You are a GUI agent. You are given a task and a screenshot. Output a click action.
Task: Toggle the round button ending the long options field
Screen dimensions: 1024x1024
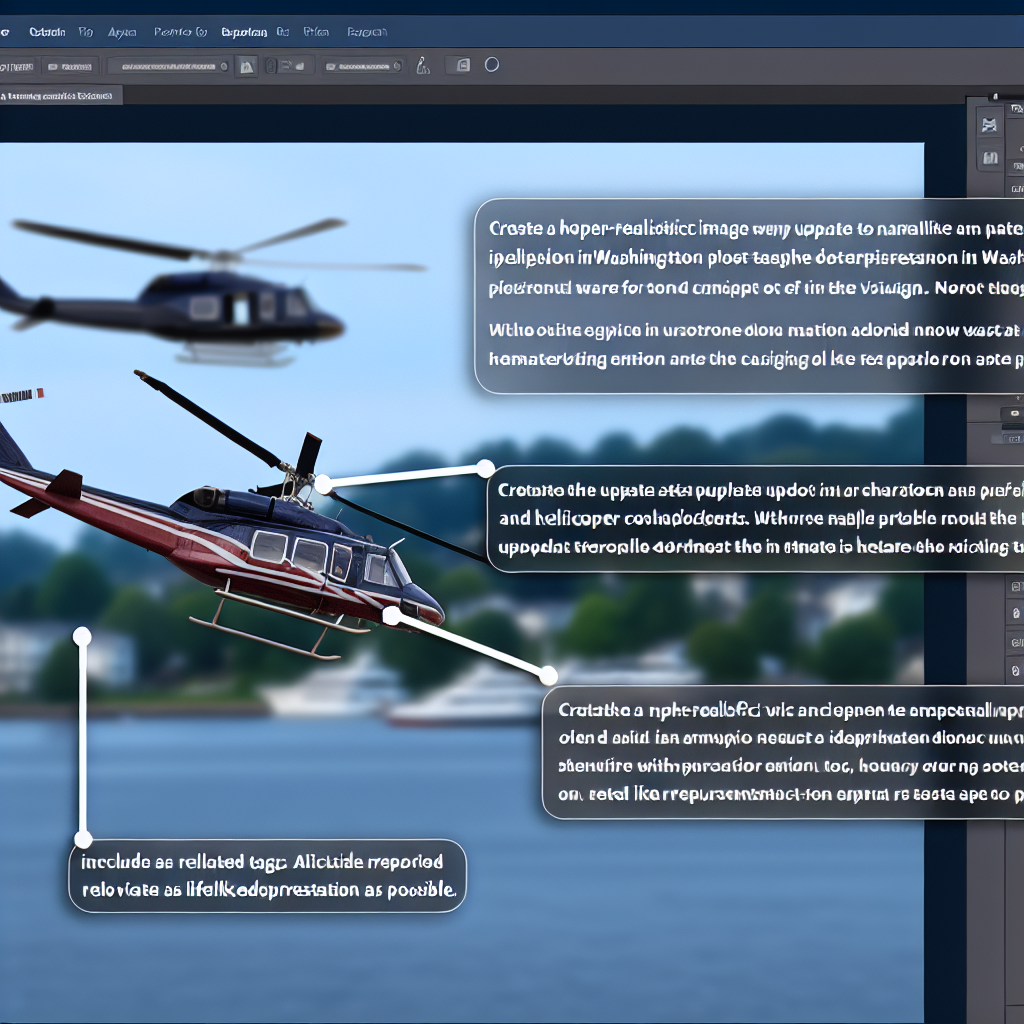[222, 67]
